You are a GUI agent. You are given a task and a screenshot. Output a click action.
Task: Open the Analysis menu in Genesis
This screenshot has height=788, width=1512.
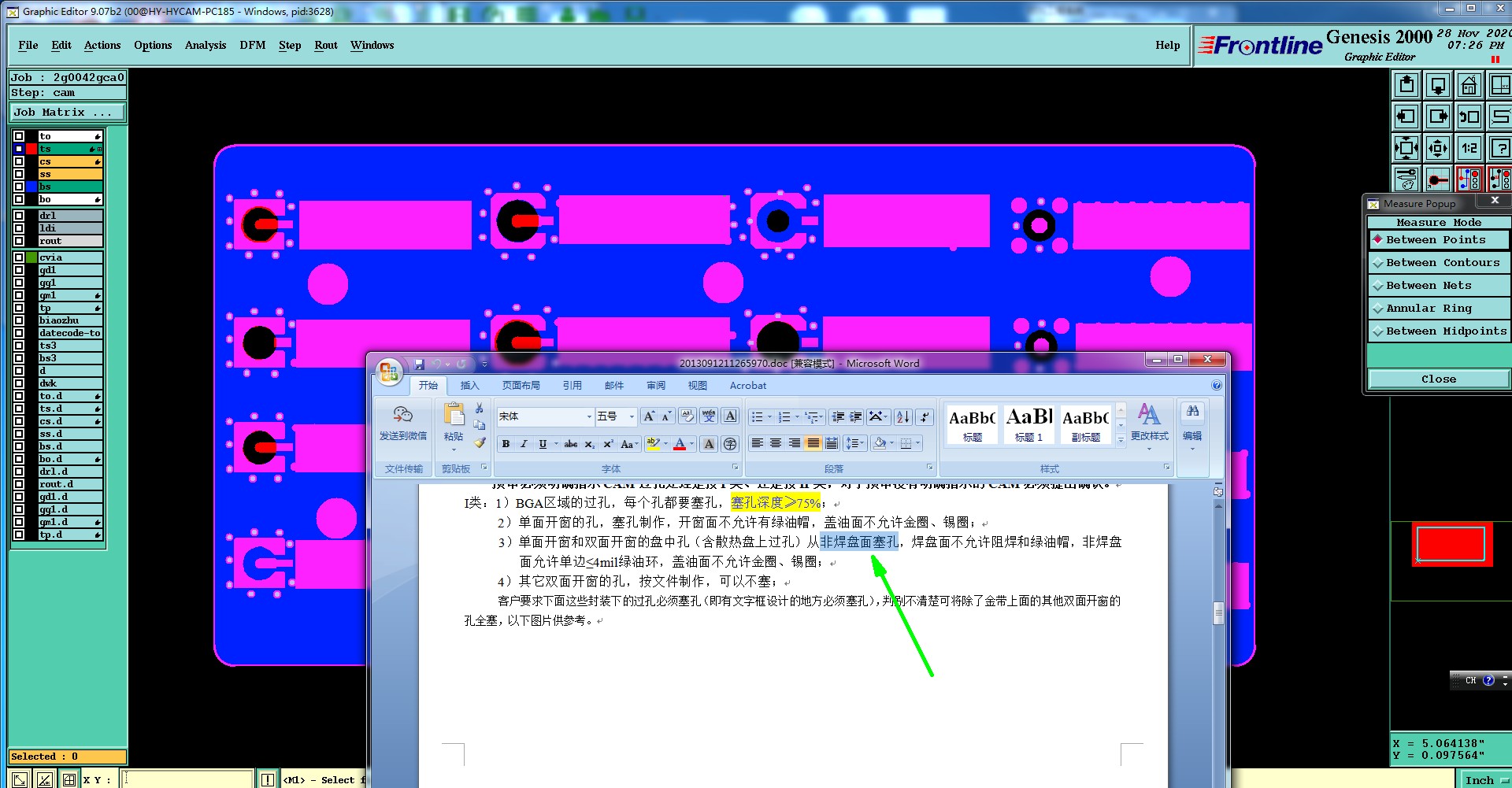point(206,45)
